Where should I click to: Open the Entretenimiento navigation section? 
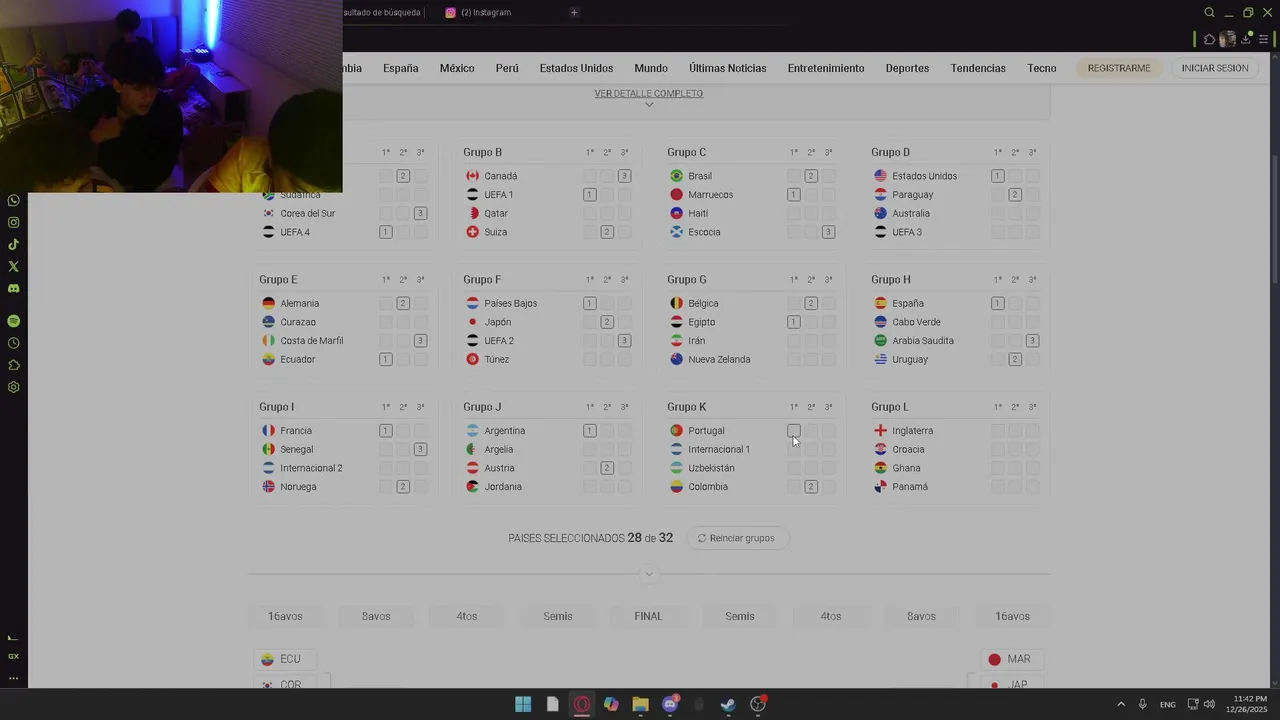826,68
